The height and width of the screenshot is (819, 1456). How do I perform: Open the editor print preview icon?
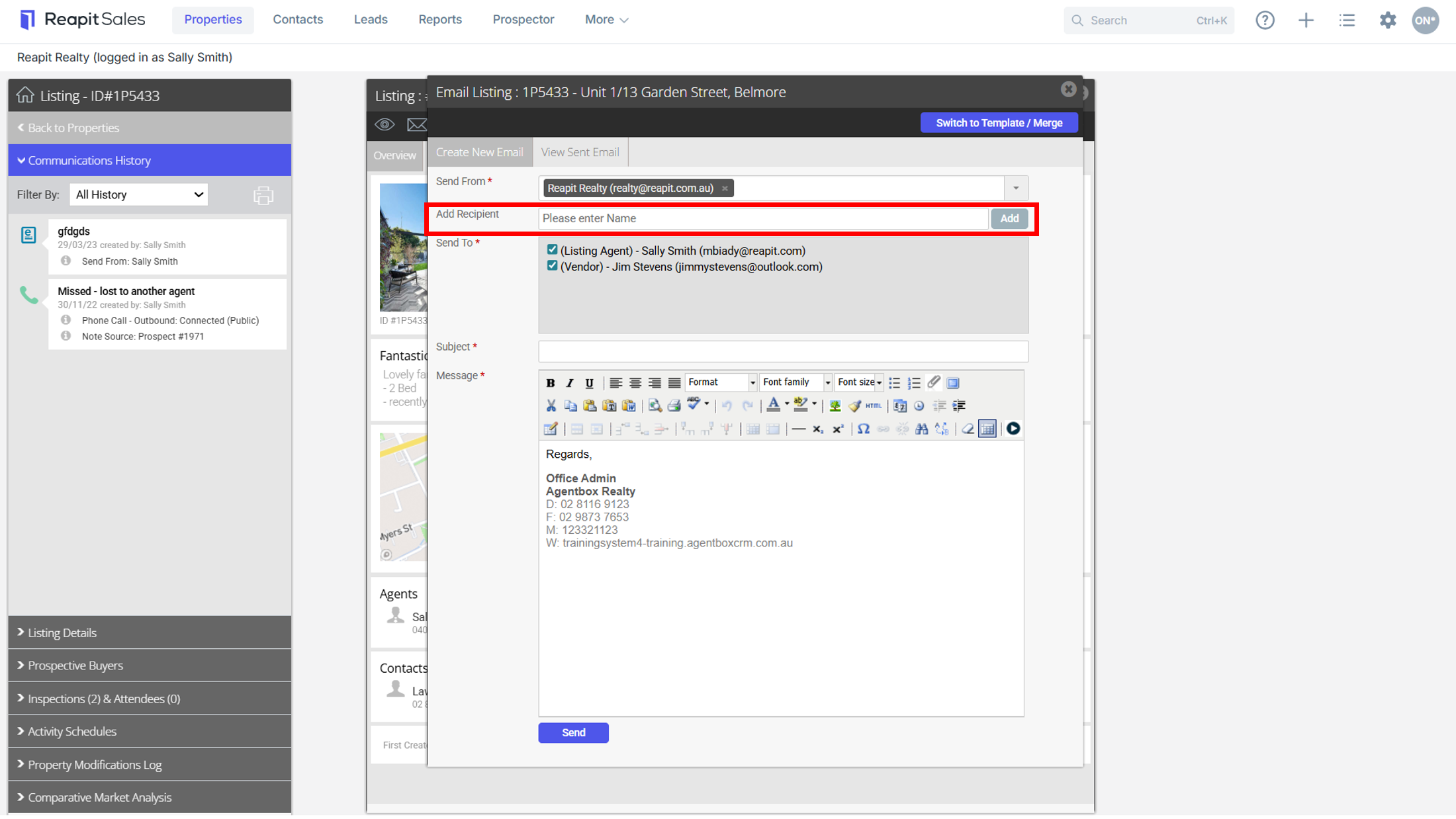click(655, 406)
